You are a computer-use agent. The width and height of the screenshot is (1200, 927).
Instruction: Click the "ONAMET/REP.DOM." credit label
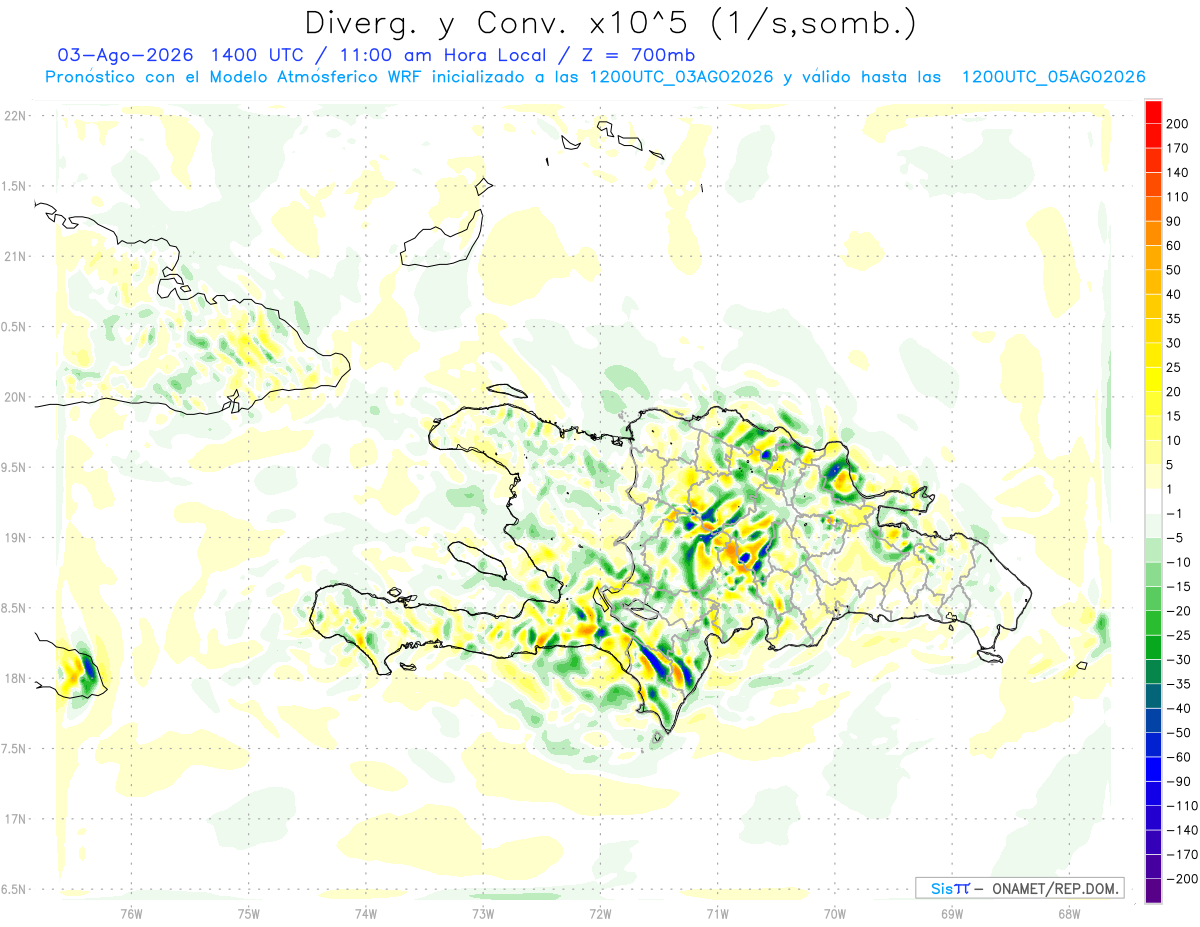(1054, 888)
